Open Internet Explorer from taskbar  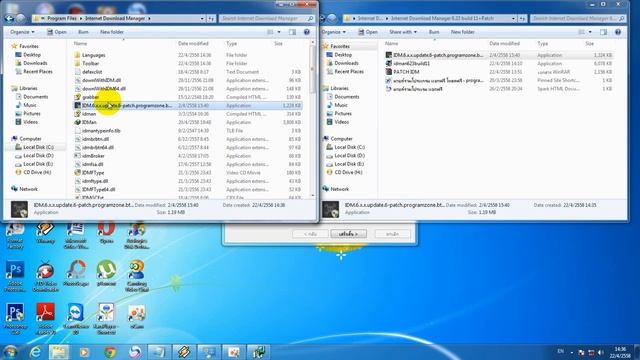pyautogui.click(x=36, y=352)
